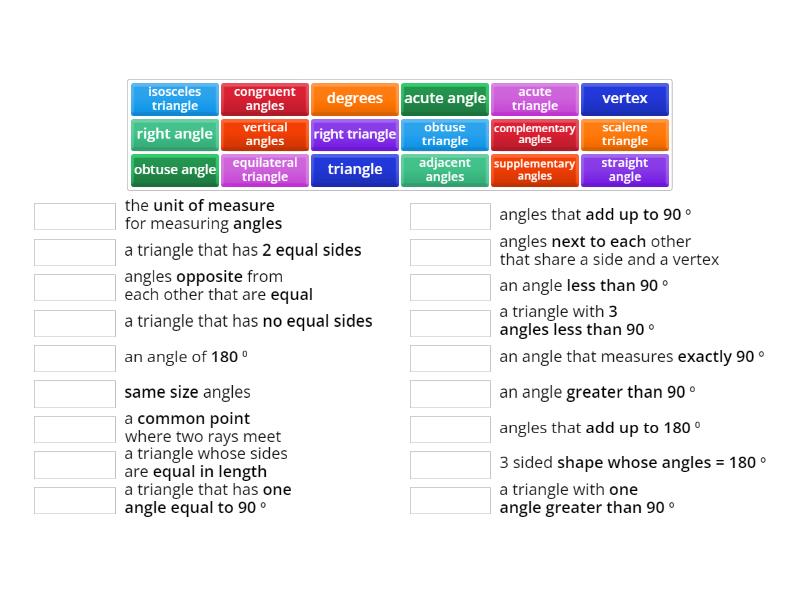Click the answer box next to "unit of measure"
Image resolution: width=800 pixels, height=600 pixels.
[x=73, y=214]
